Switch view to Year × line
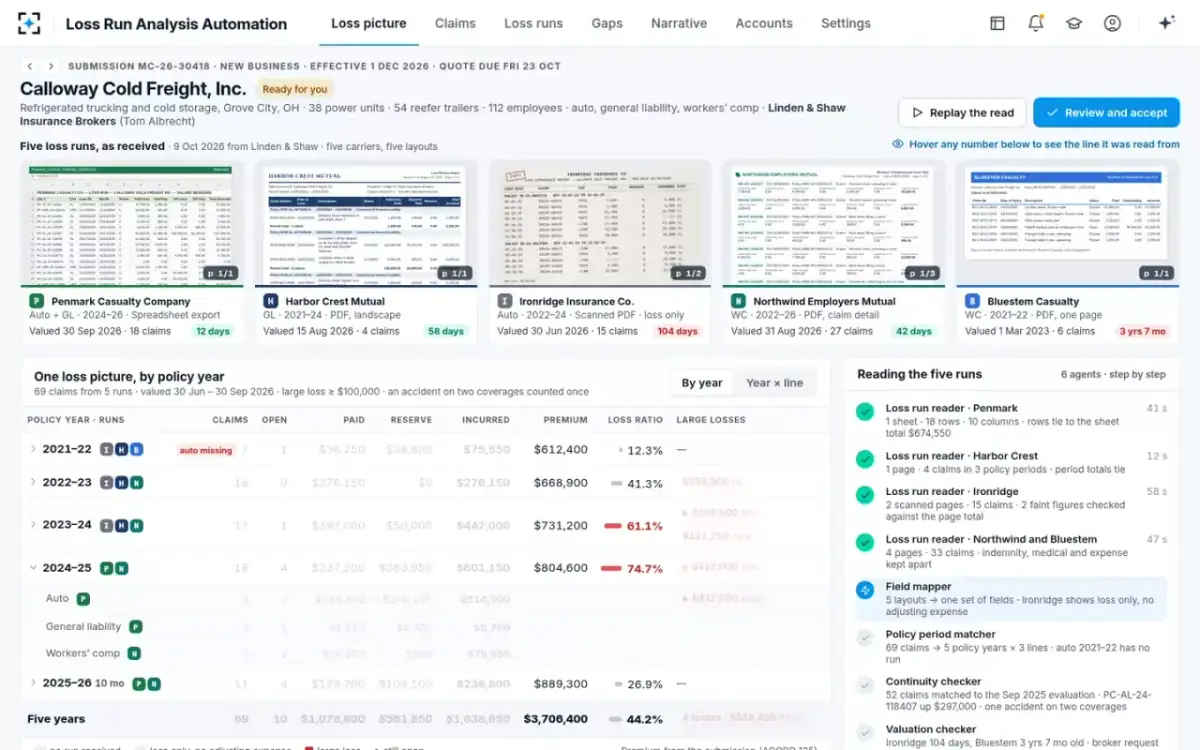 point(774,383)
